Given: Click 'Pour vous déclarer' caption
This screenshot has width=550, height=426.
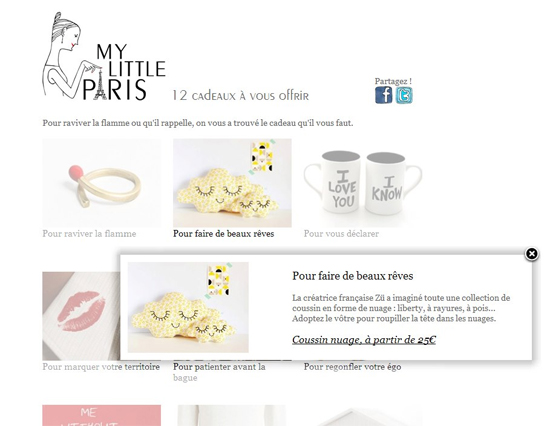Looking at the screenshot, I should click(341, 234).
